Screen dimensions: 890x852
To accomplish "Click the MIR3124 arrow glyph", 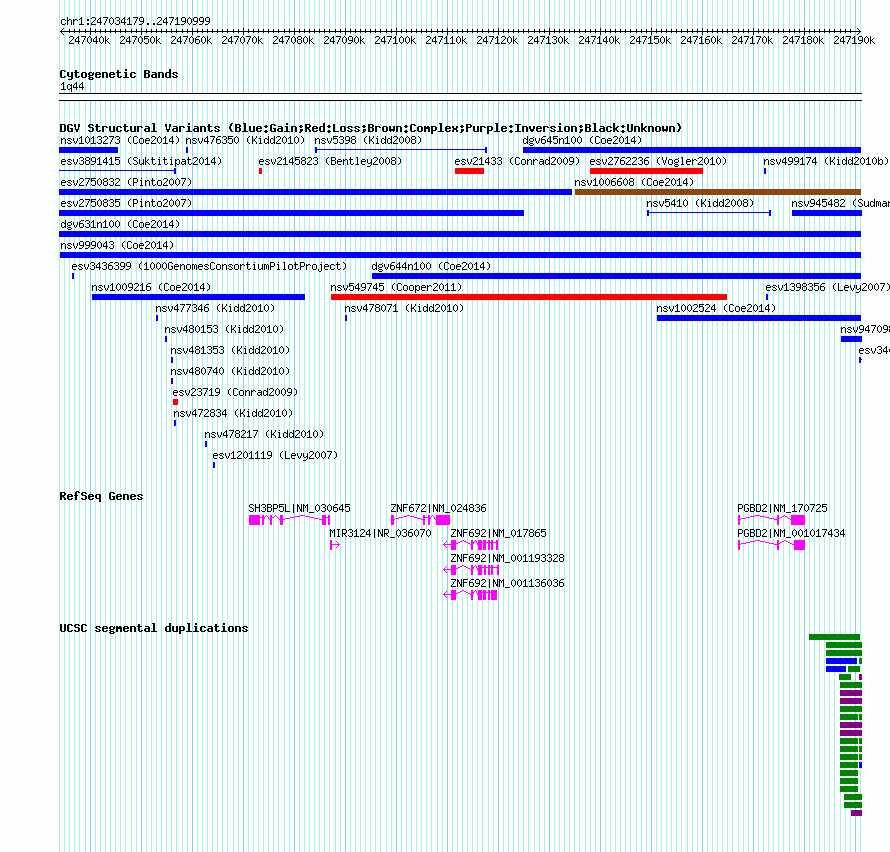I will point(335,545).
